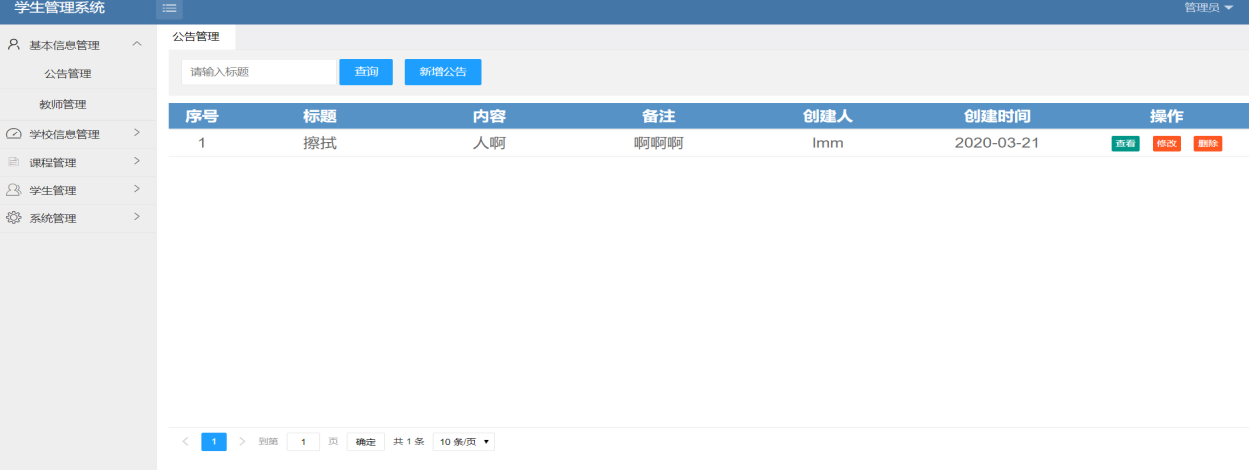Screen dimensions: 1249x470
Task: Click the 创建时间 column header
Action: (x=997, y=116)
